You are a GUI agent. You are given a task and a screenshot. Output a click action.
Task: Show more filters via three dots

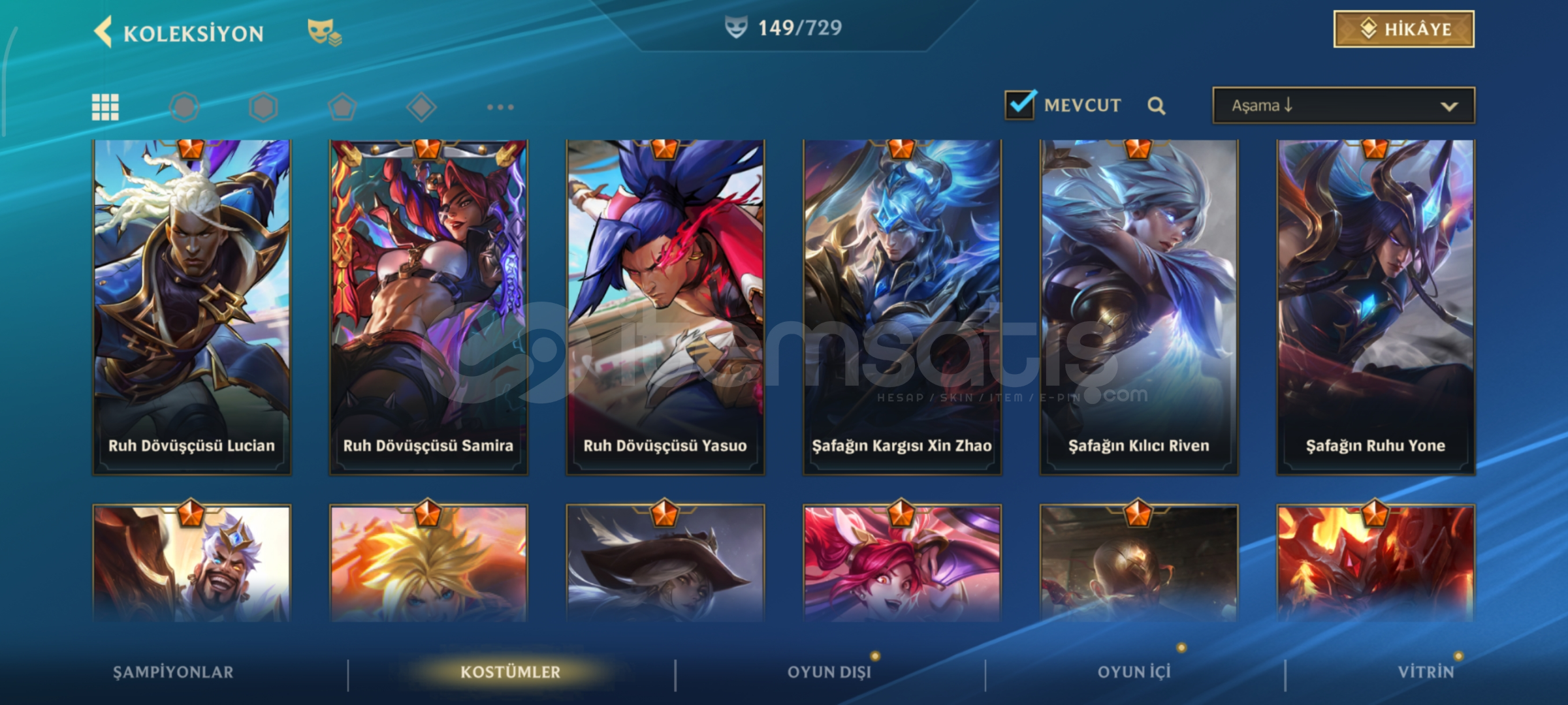click(500, 107)
